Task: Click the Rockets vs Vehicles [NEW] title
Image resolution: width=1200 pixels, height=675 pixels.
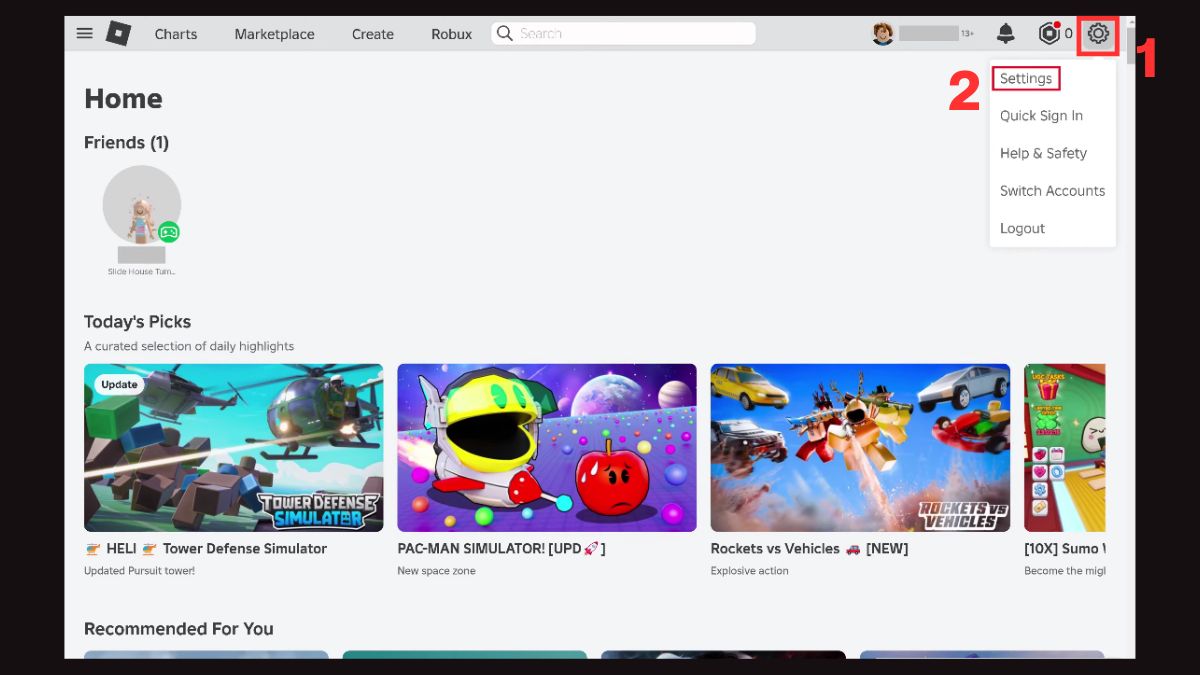Action: pyautogui.click(x=811, y=548)
